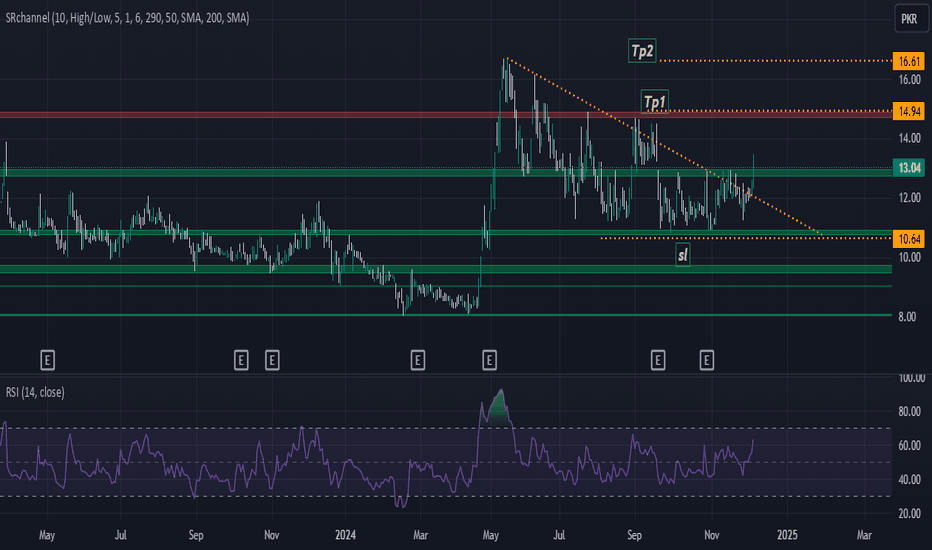
Task: Click the 2025 label on time axis
Action: (x=787, y=535)
